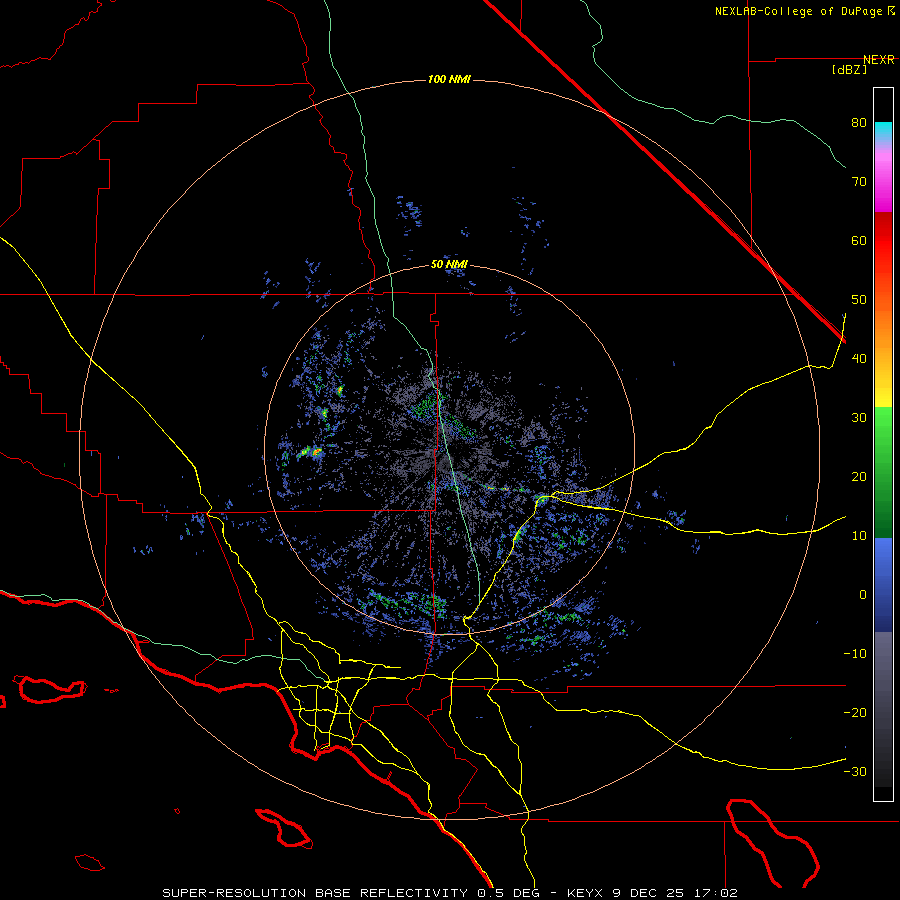900x900 pixels.
Task: Click the 60 value on the dBZ scale
Action: click(859, 240)
